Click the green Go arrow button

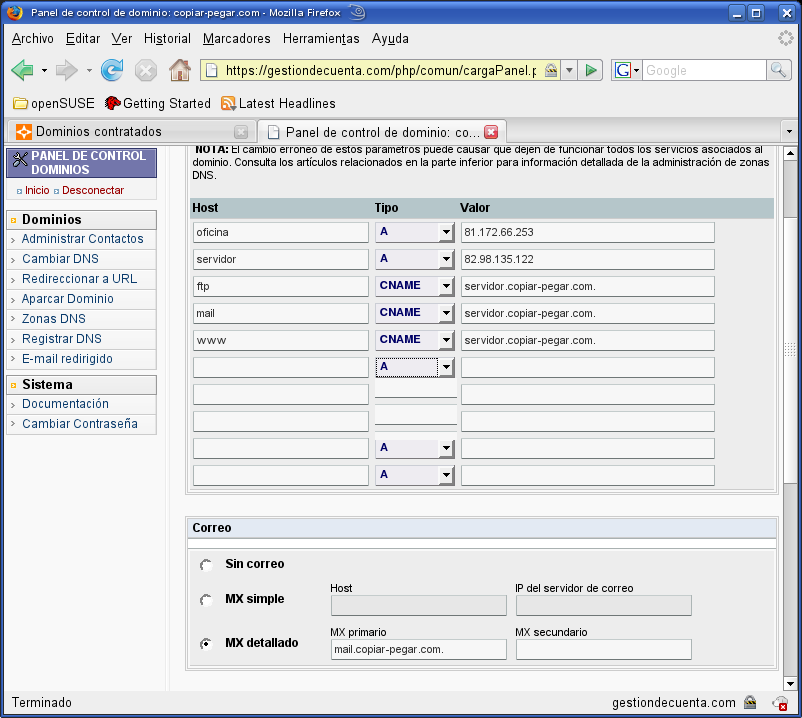click(x=591, y=70)
